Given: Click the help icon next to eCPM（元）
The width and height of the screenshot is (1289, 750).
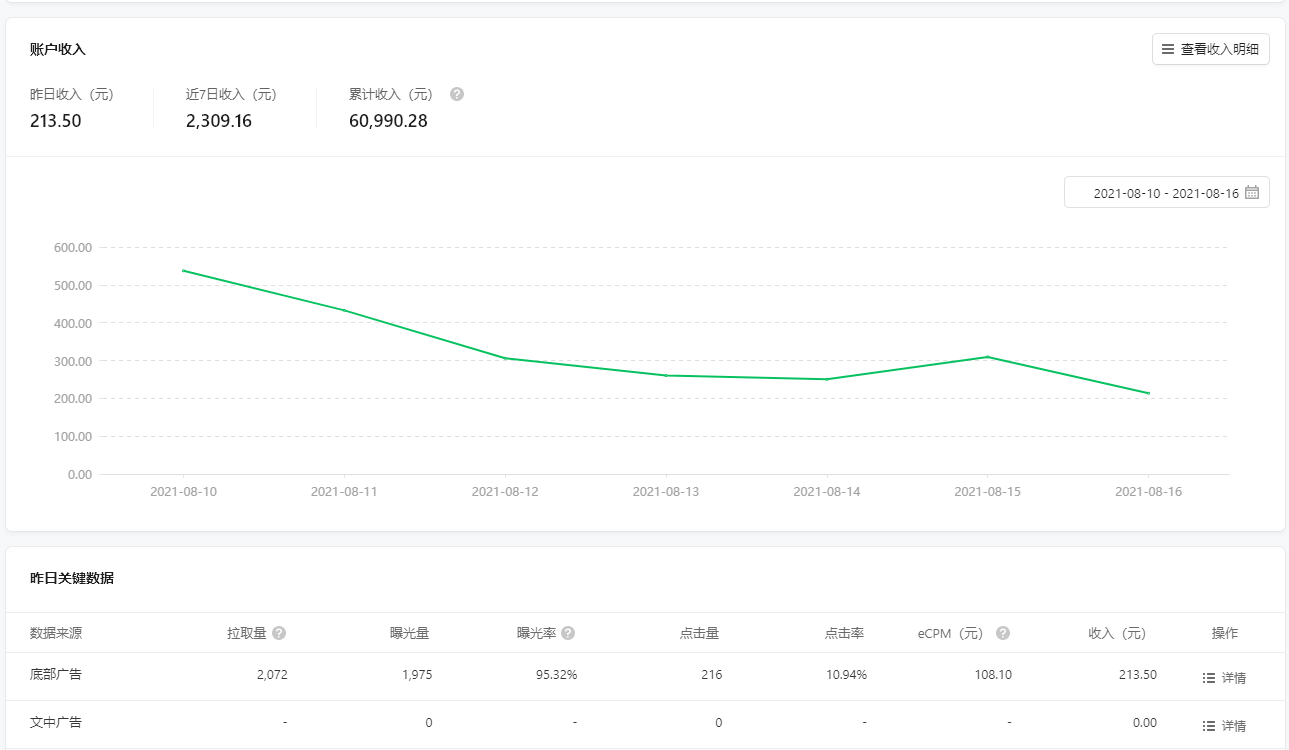Looking at the screenshot, I should point(1003,633).
